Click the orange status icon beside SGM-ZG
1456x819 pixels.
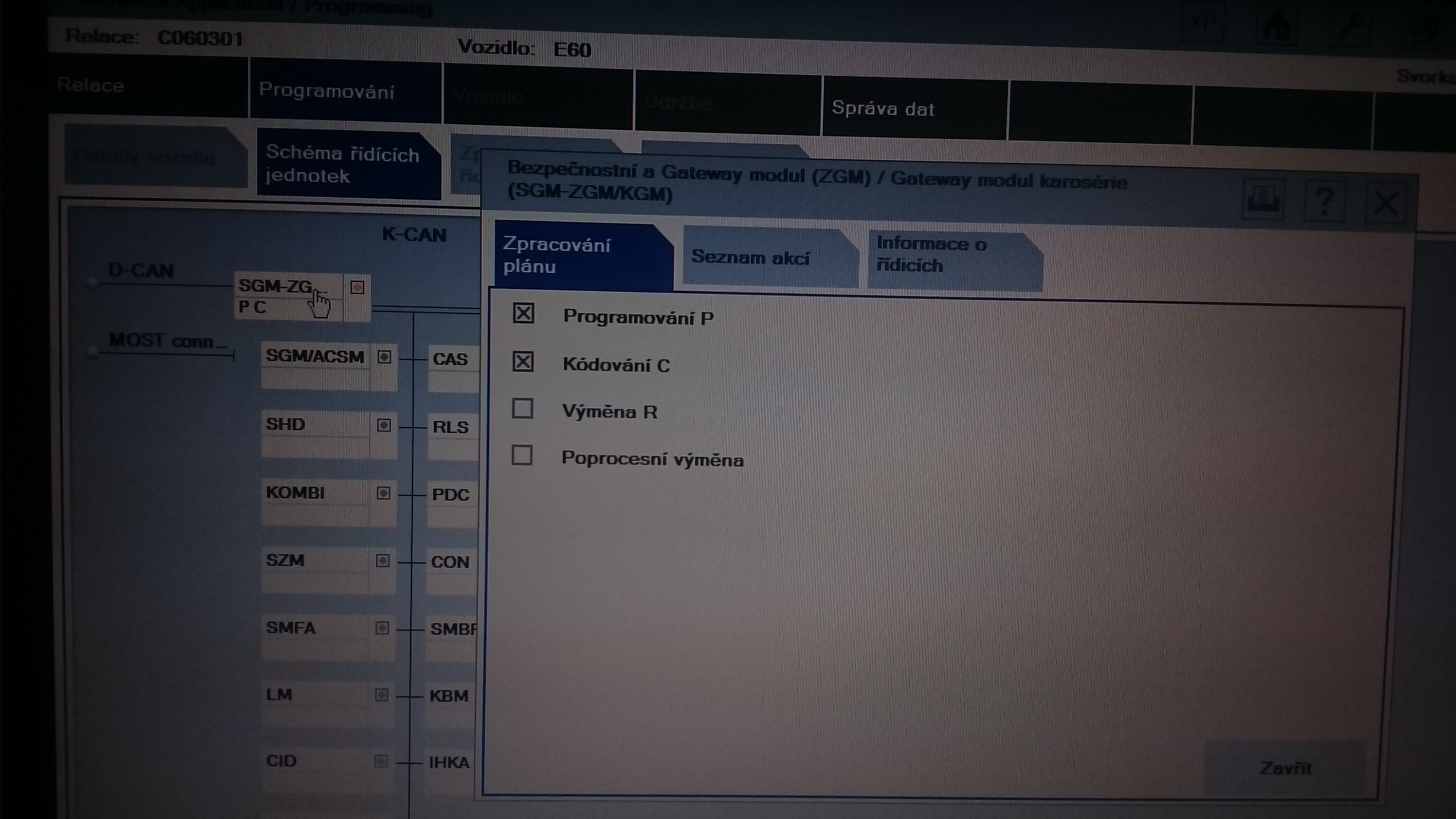click(357, 288)
